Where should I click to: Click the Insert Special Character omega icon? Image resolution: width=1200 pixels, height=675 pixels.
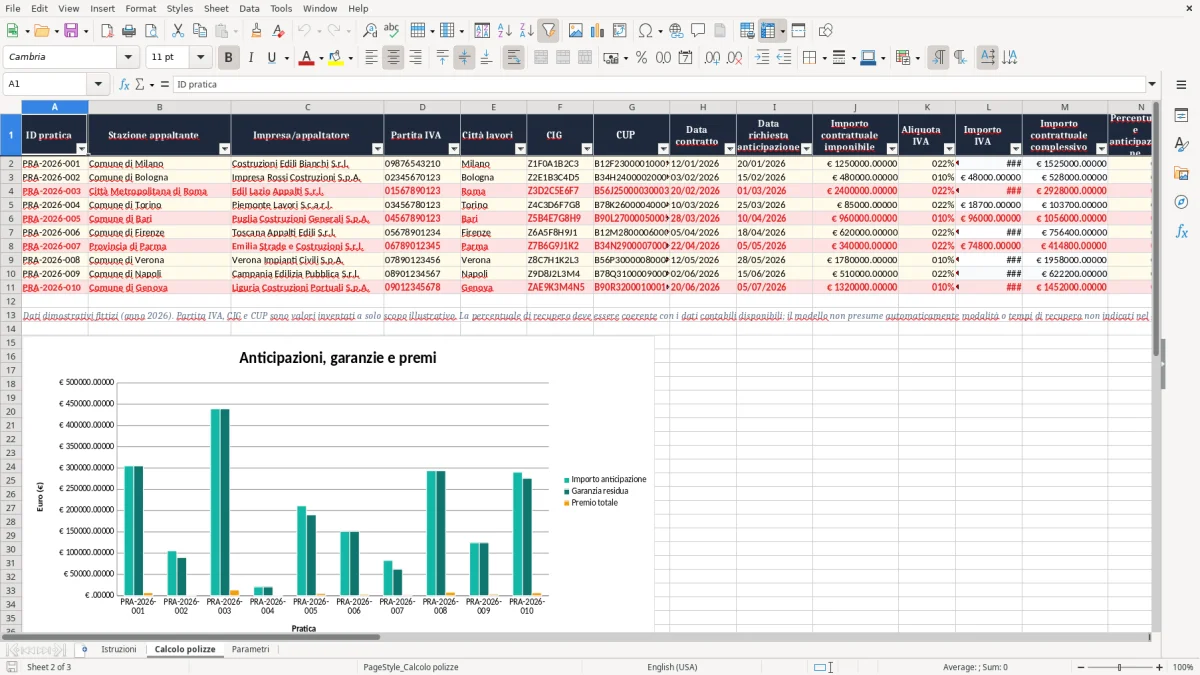(x=645, y=31)
